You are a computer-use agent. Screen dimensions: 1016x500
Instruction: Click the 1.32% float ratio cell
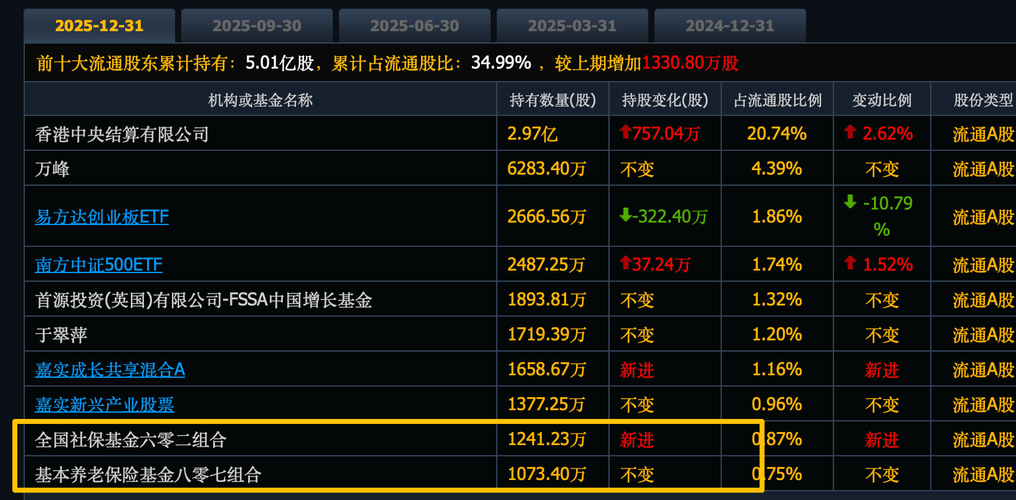[777, 300]
